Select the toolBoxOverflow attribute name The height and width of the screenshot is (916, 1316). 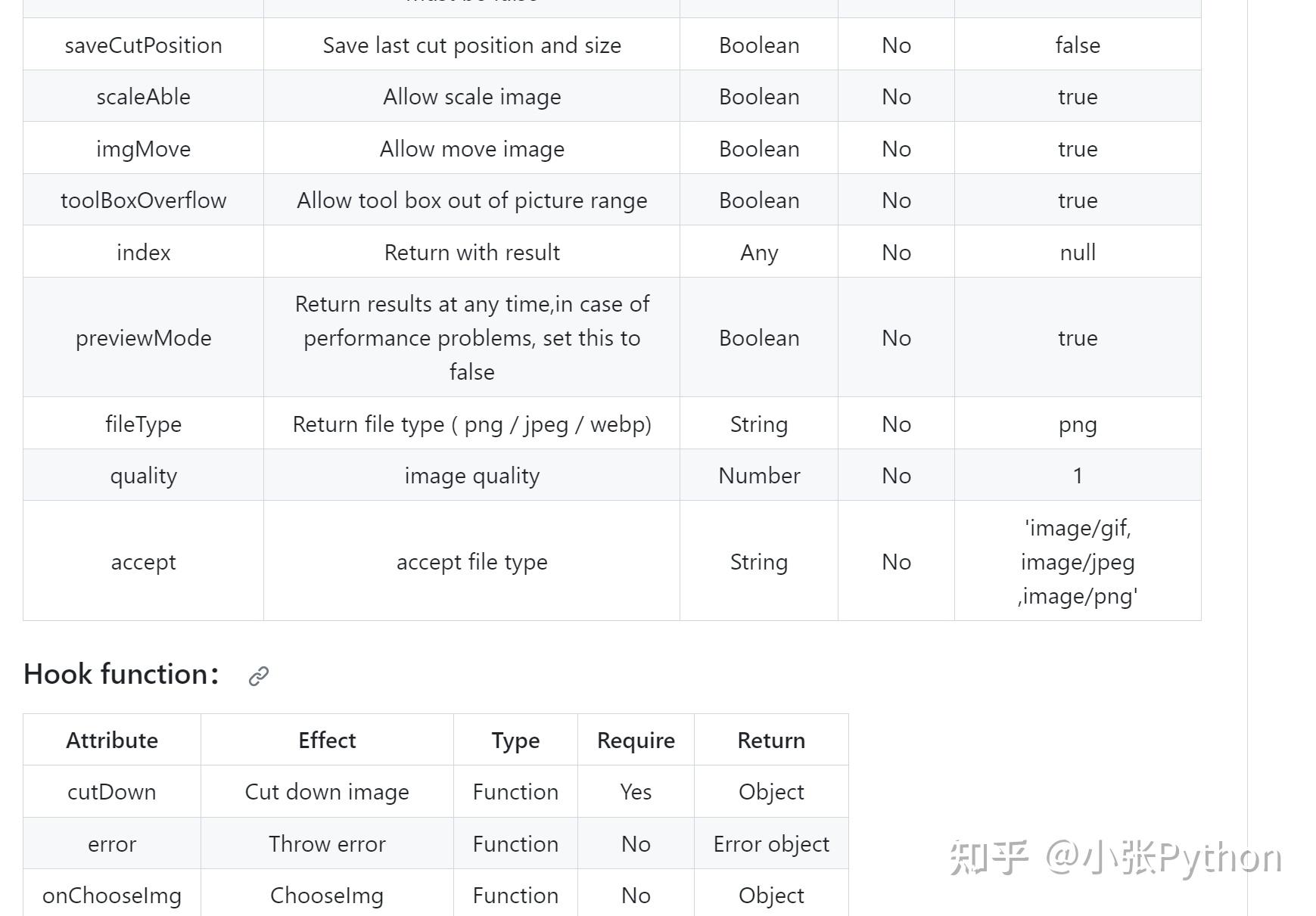click(x=143, y=200)
